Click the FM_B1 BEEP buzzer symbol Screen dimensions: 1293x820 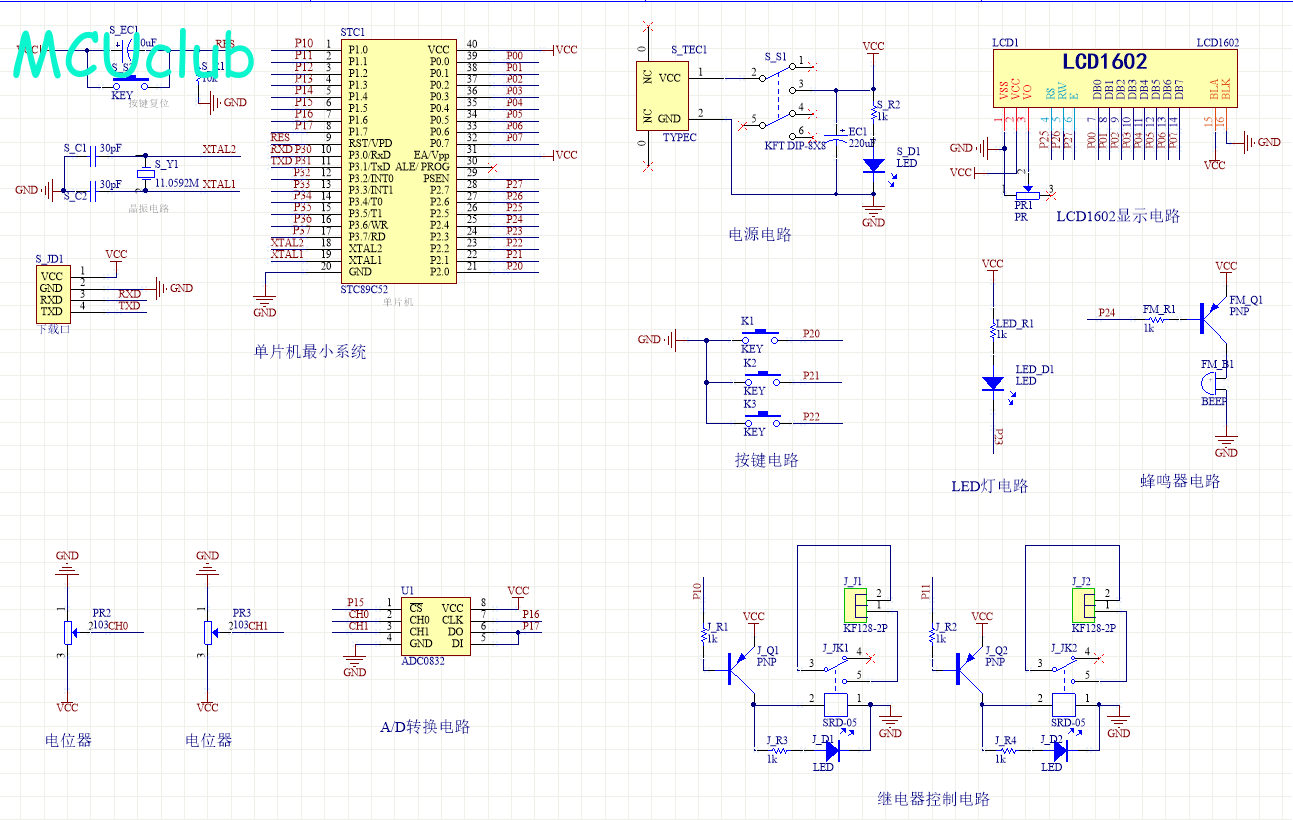click(x=1211, y=382)
